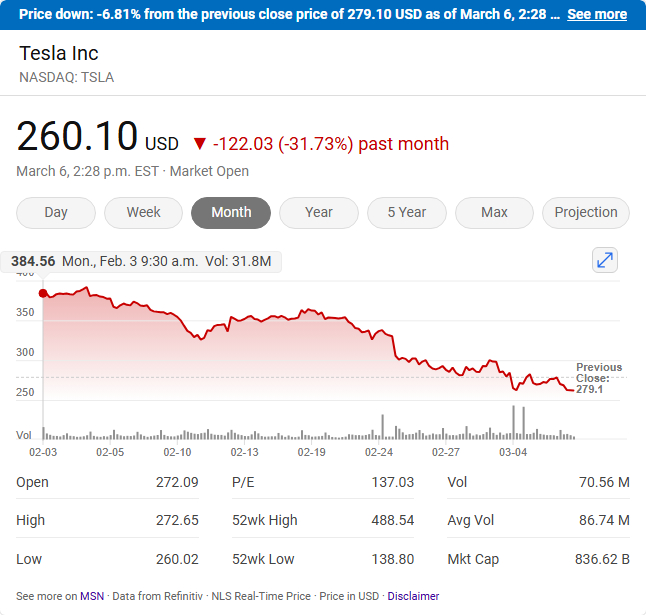The width and height of the screenshot is (646, 615).
Task: Click the 02-24 date on chart axis
Action: pos(379,452)
